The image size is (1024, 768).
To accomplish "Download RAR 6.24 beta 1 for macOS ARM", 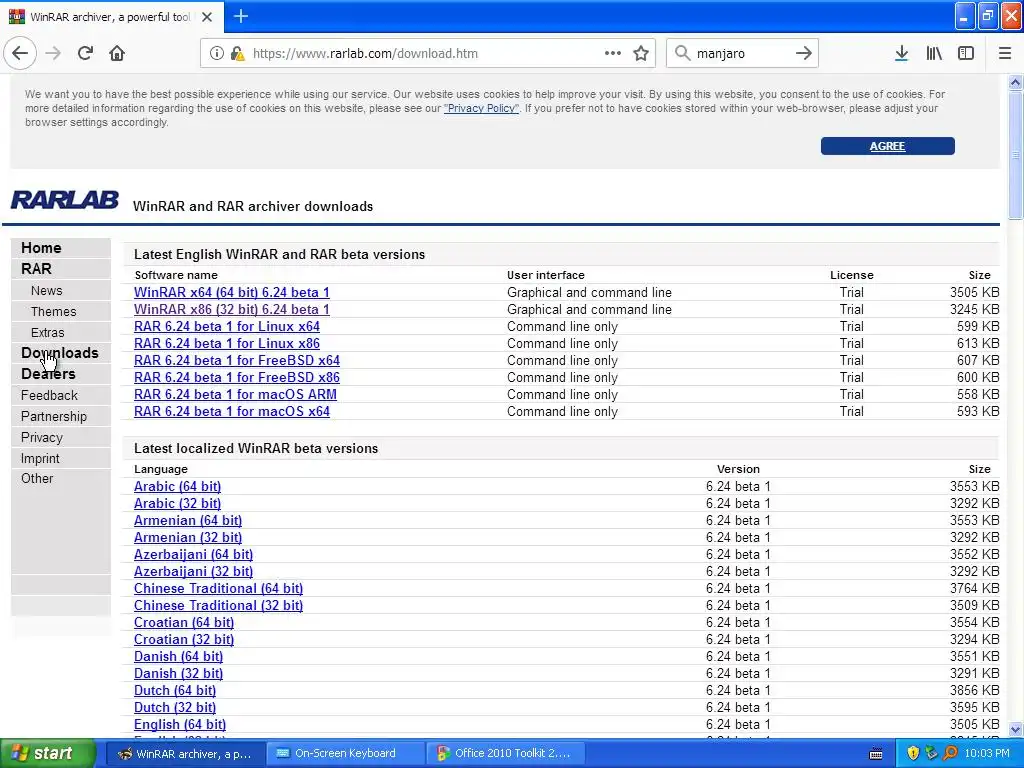I will 235,394.
